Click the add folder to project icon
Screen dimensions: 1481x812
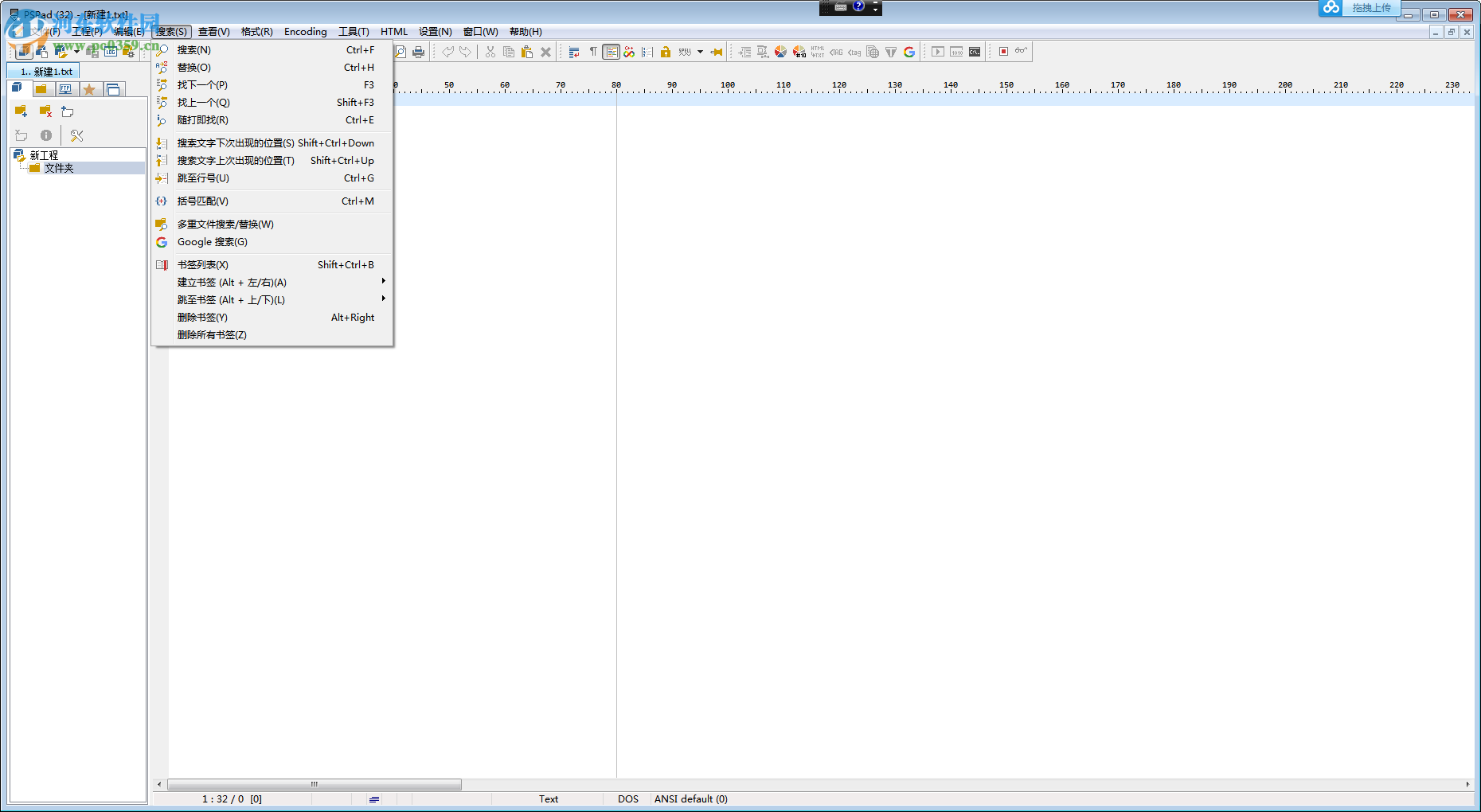pyautogui.click(x=21, y=111)
